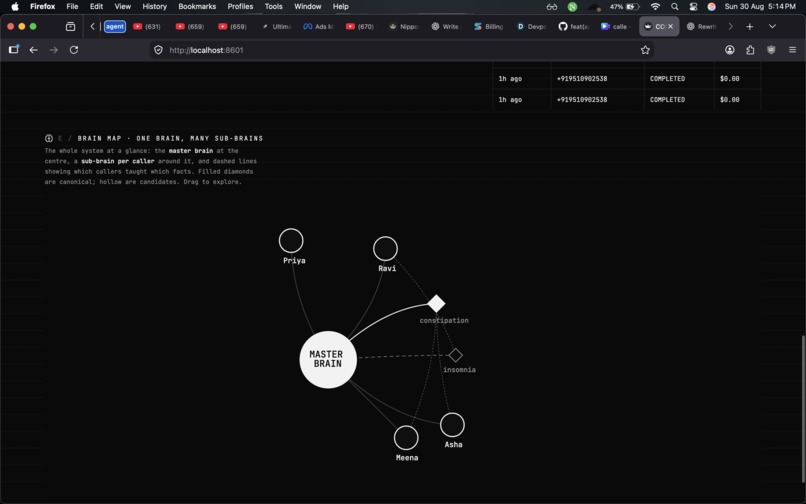Viewport: 806px width, 504px height.
Task: Select the Ravi sub-brain node
Action: click(385, 249)
